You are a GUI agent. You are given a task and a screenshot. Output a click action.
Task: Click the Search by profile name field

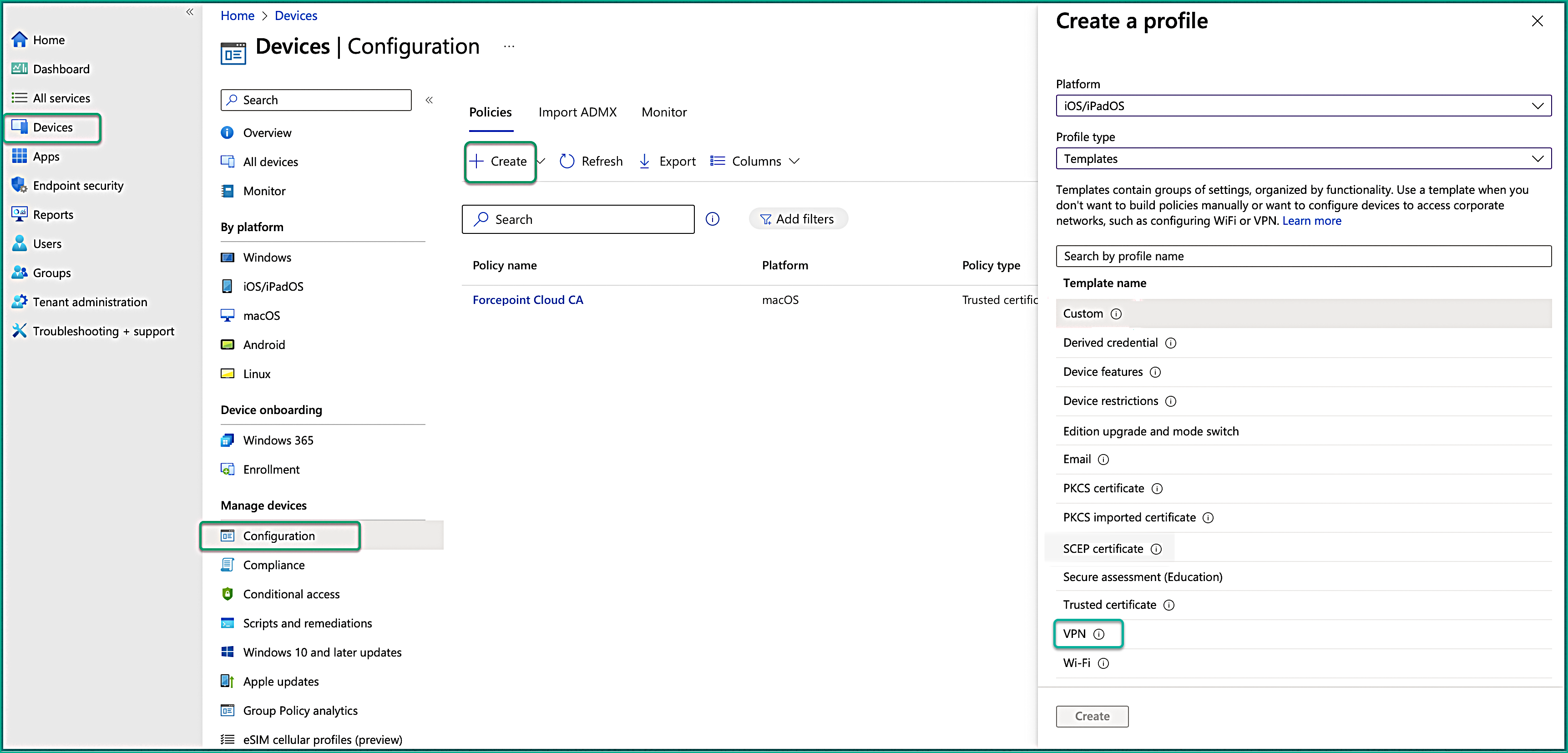[x=1303, y=256]
